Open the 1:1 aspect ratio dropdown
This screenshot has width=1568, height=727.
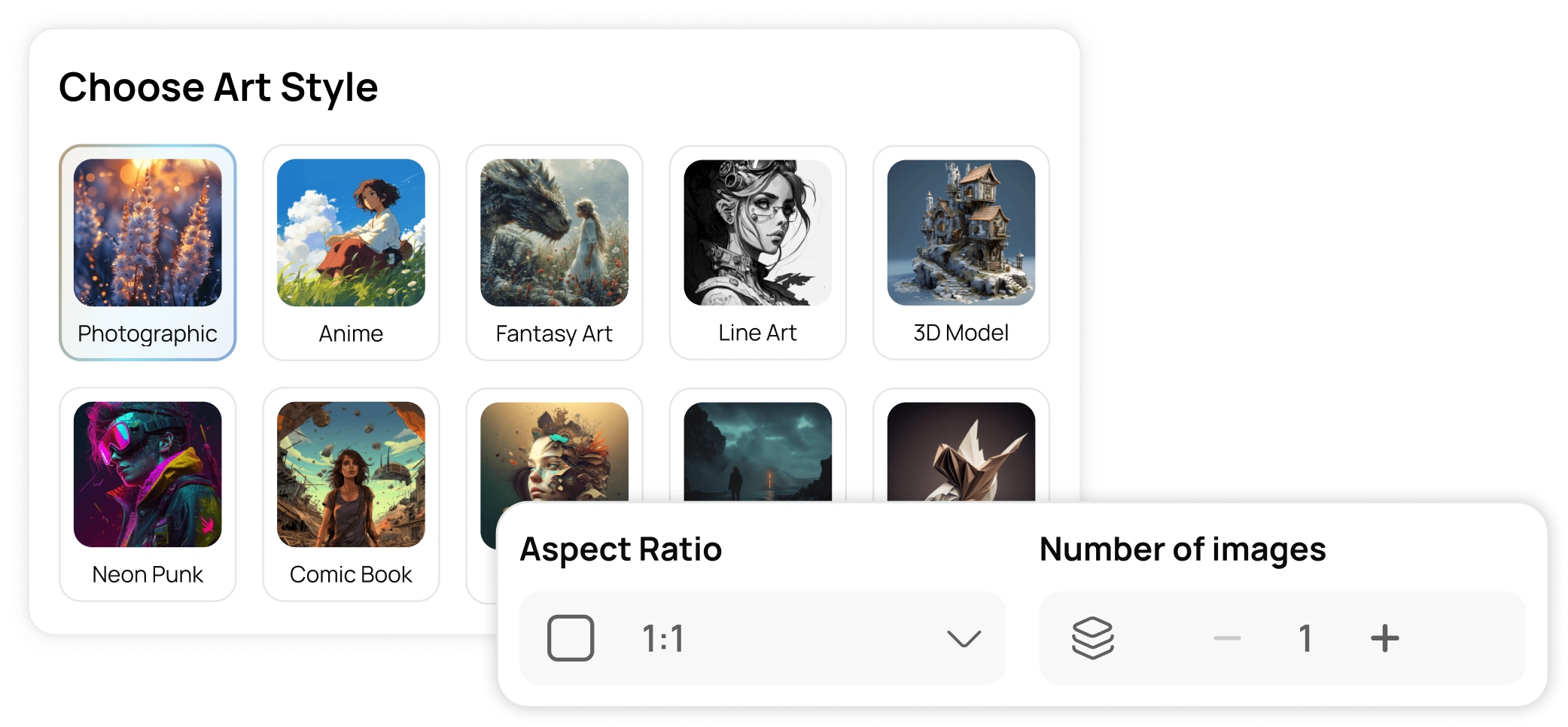[x=763, y=638]
